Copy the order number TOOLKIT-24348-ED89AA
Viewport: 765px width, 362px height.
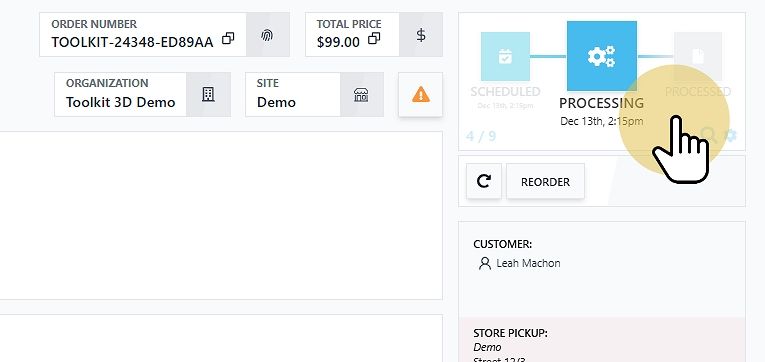[228, 38]
